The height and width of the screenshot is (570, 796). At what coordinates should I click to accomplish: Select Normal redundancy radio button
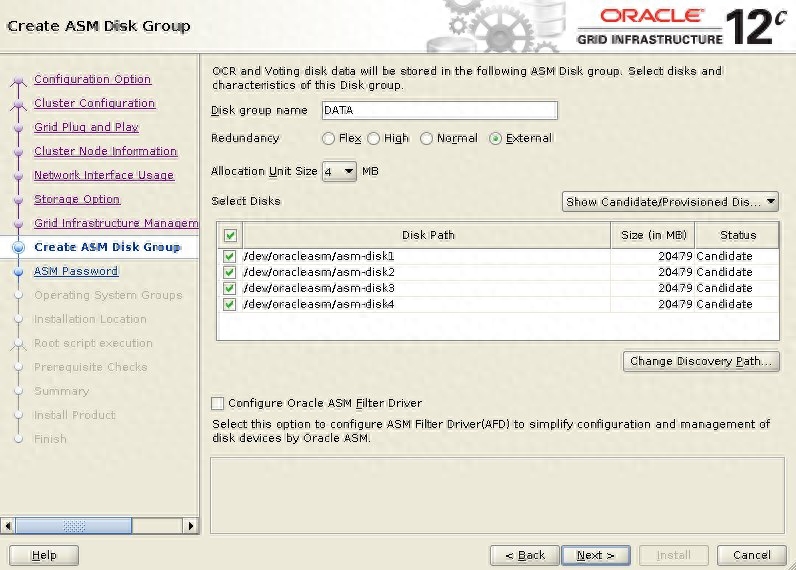427,139
